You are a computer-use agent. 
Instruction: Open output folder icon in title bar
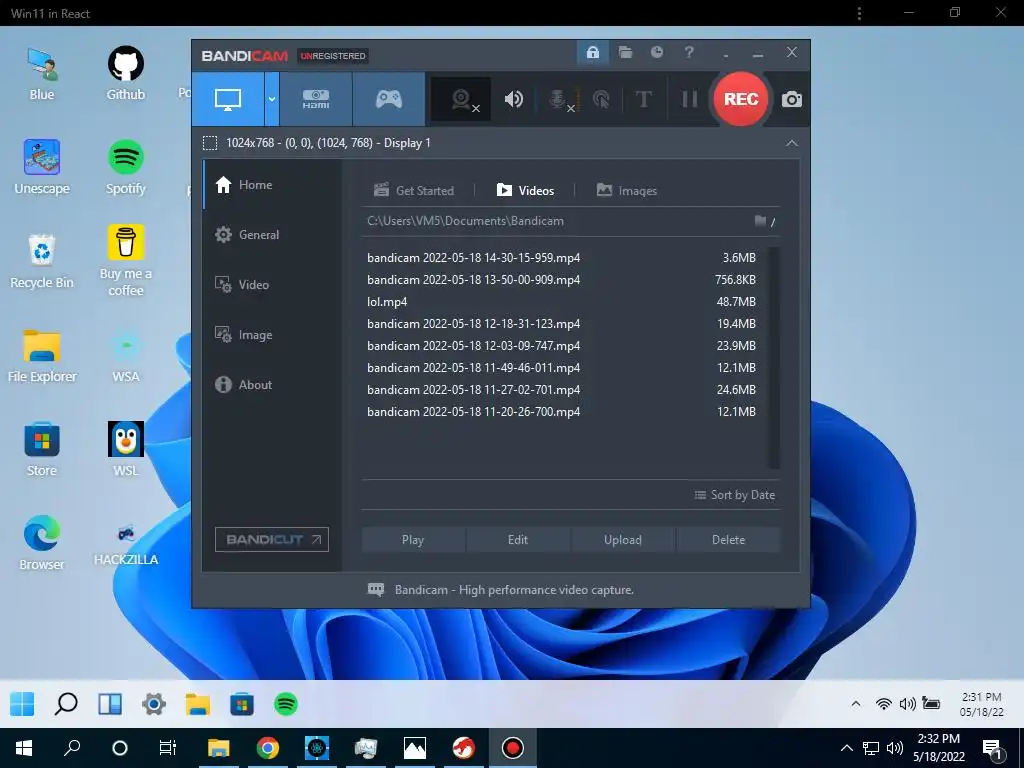[x=626, y=53]
